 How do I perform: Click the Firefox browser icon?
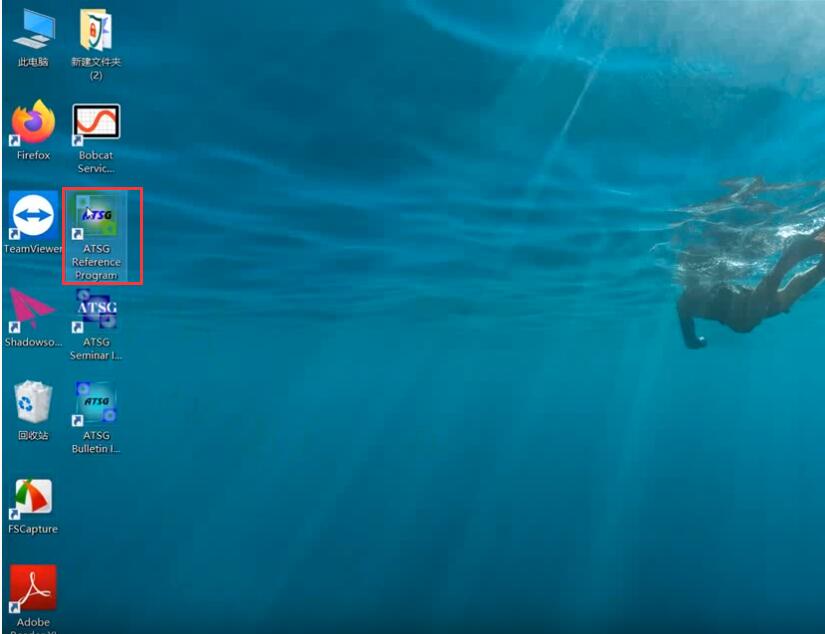click(33, 123)
